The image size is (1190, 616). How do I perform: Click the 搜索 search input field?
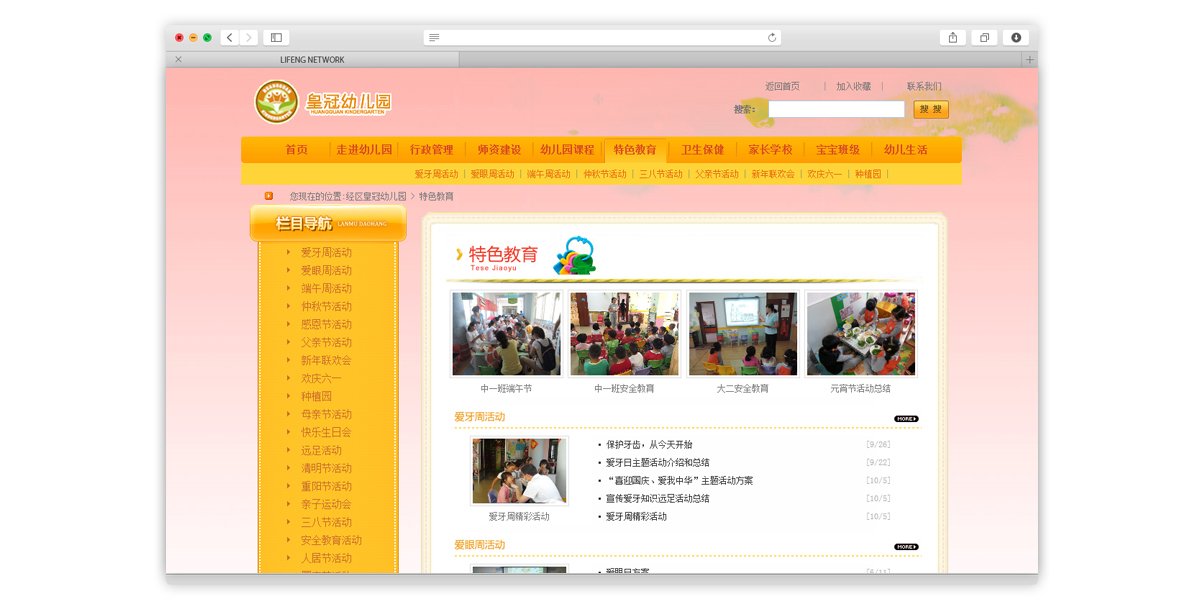836,109
